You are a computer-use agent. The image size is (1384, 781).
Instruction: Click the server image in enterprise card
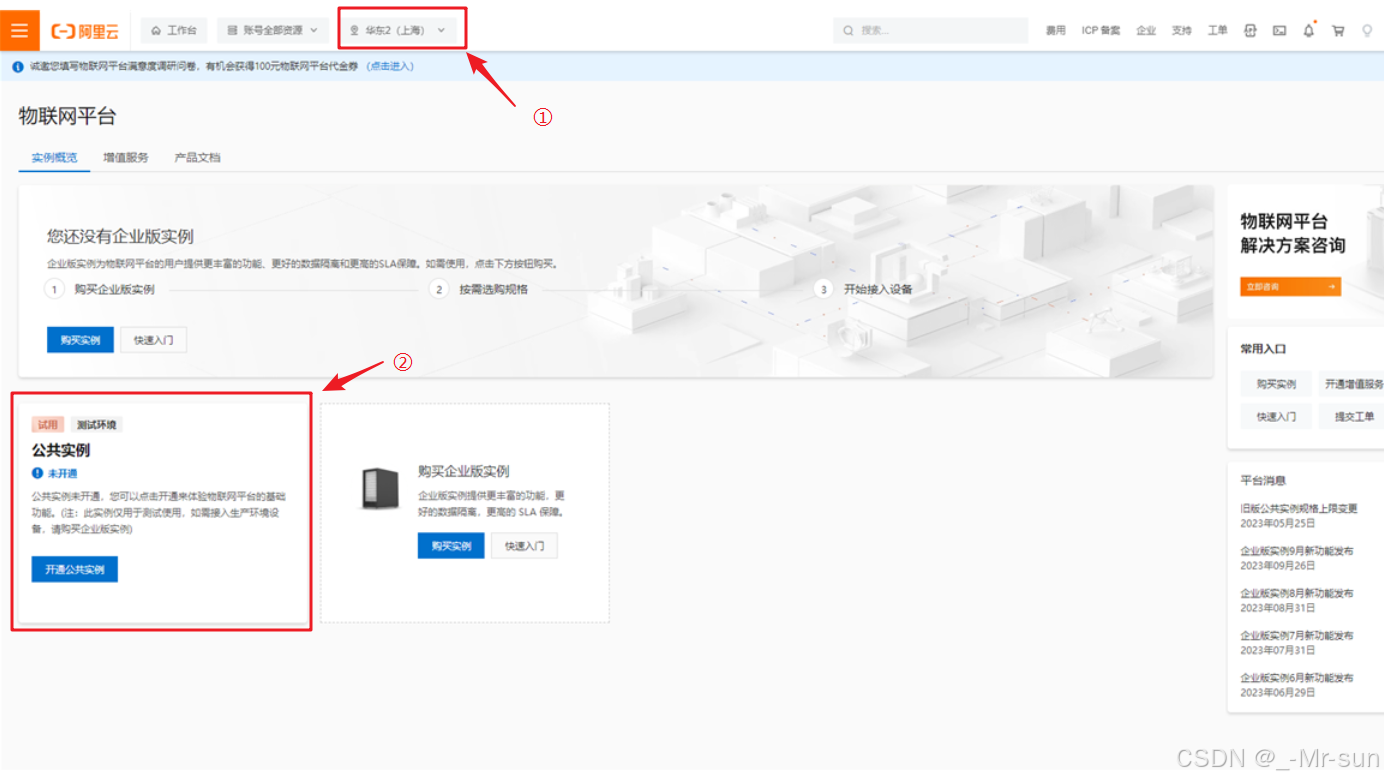tap(381, 489)
